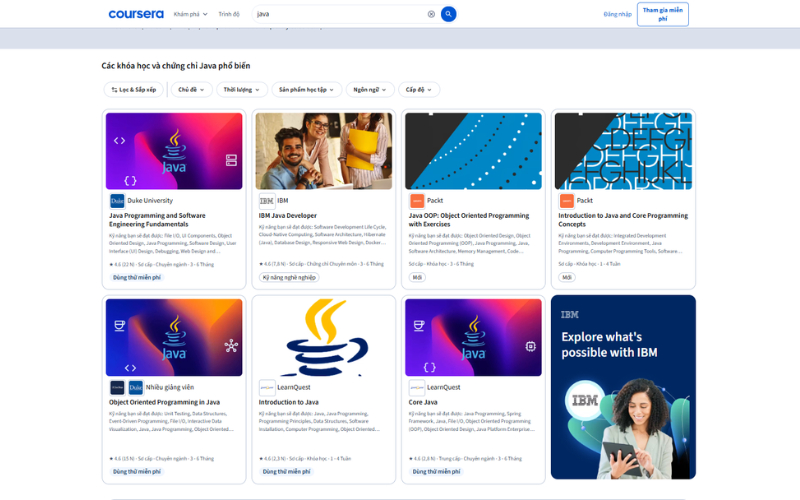Open Java Programming and Software Engineering Fundamentals title

tap(157, 220)
